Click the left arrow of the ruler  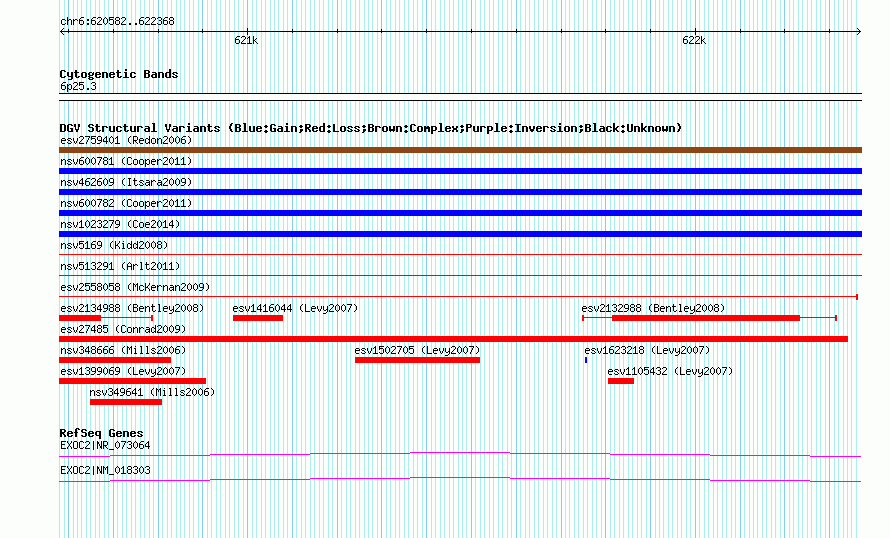tap(62, 32)
